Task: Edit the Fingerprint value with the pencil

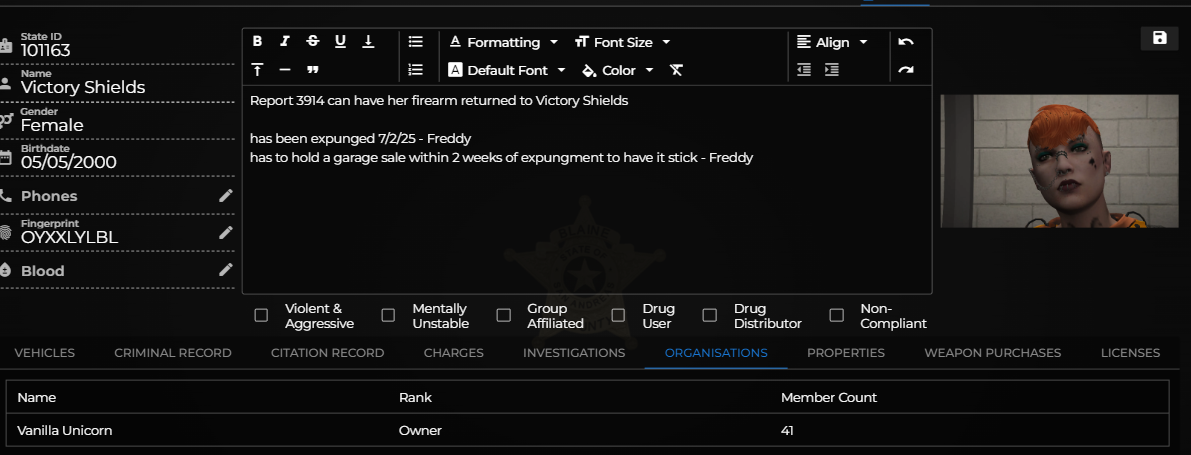Action: tap(226, 232)
